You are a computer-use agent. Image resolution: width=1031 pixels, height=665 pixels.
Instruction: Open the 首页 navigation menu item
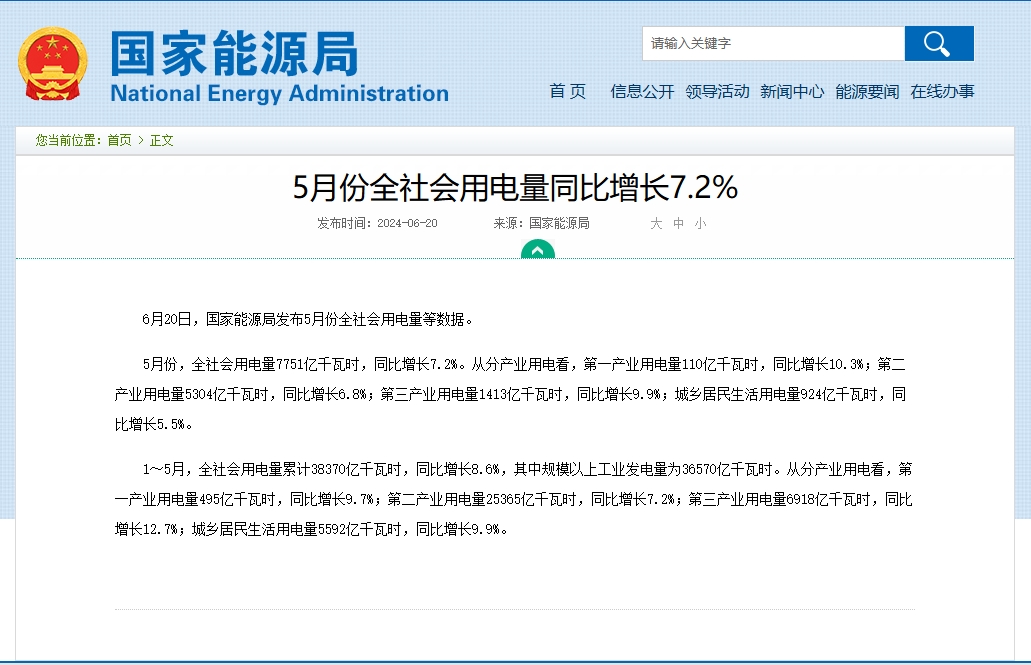[567, 91]
